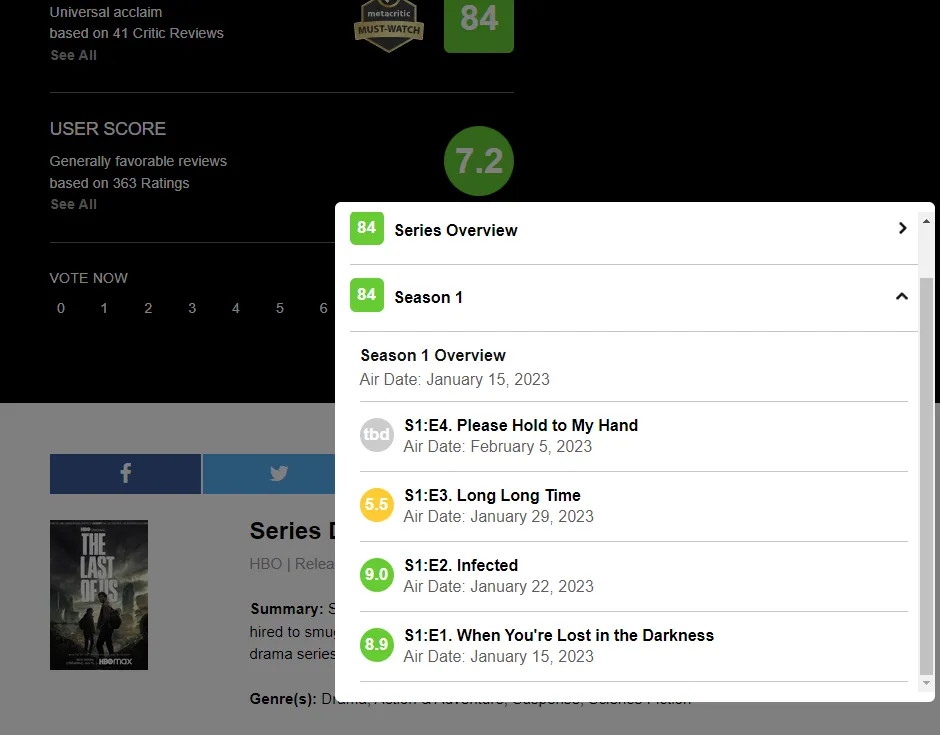The width and height of the screenshot is (940, 735).
Task: Click the 5.5 score circle for Long Long Time
Action: point(376,505)
